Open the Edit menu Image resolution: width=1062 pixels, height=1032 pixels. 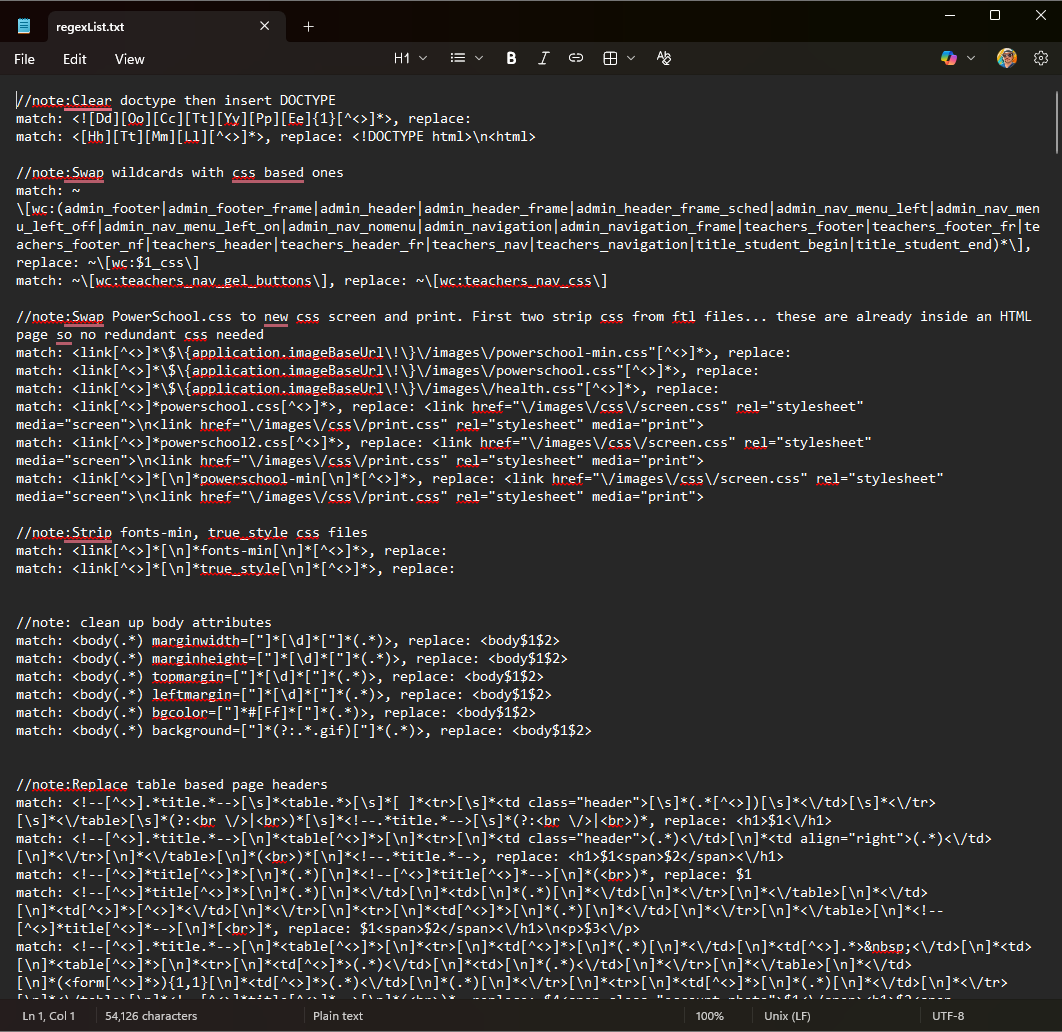coord(75,59)
